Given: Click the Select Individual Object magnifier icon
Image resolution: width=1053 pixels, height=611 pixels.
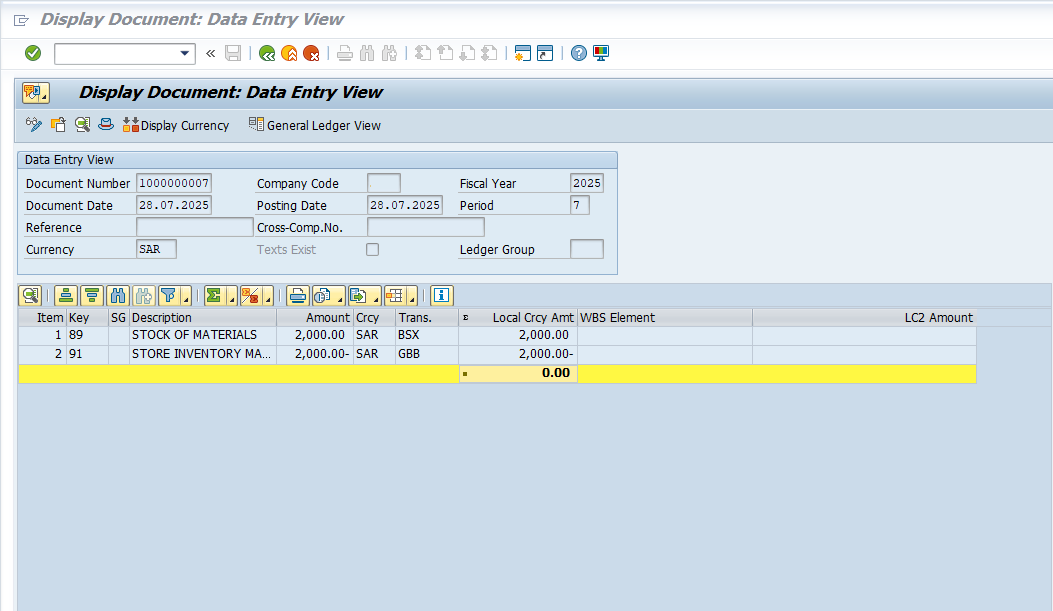Looking at the screenshot, I should click(82, 125).
